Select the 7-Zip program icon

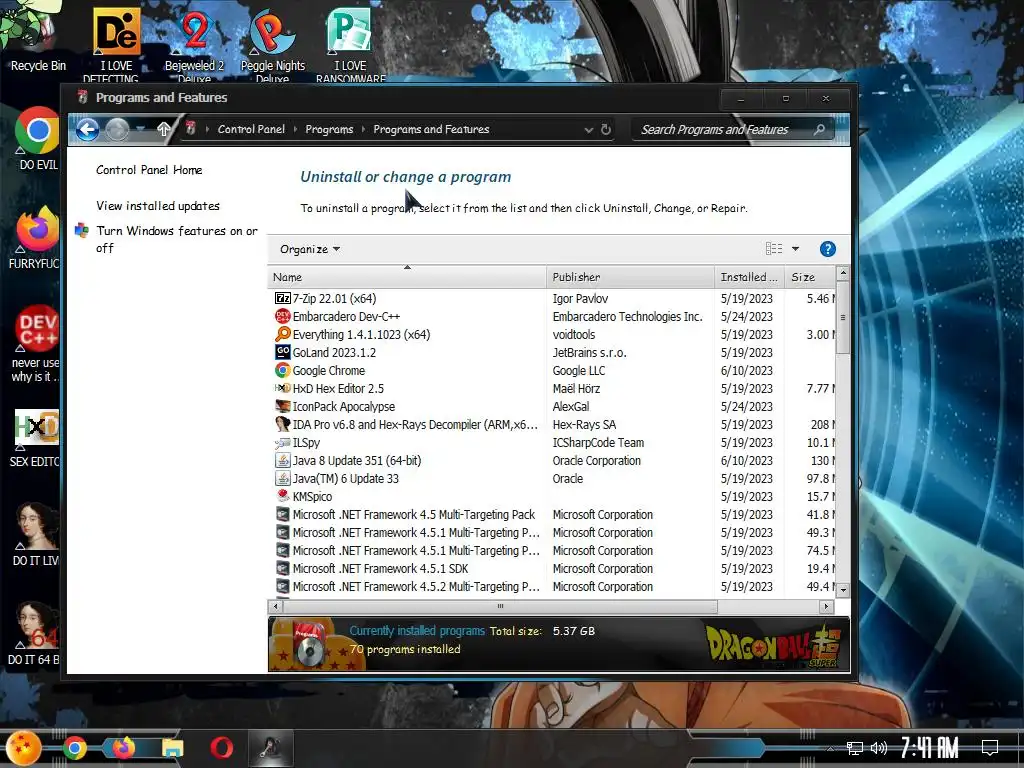(x=282, y=298)
